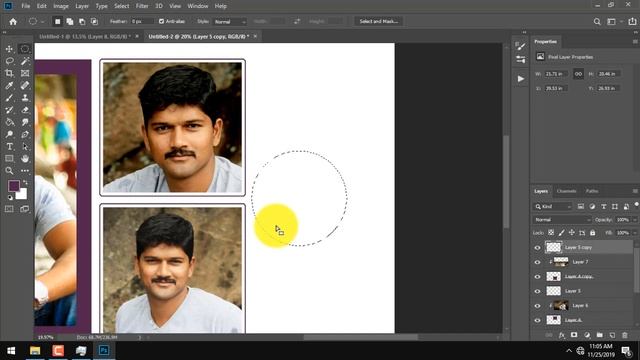Create new group folder icon
The image size is (640, 360).
coord(599,335)
